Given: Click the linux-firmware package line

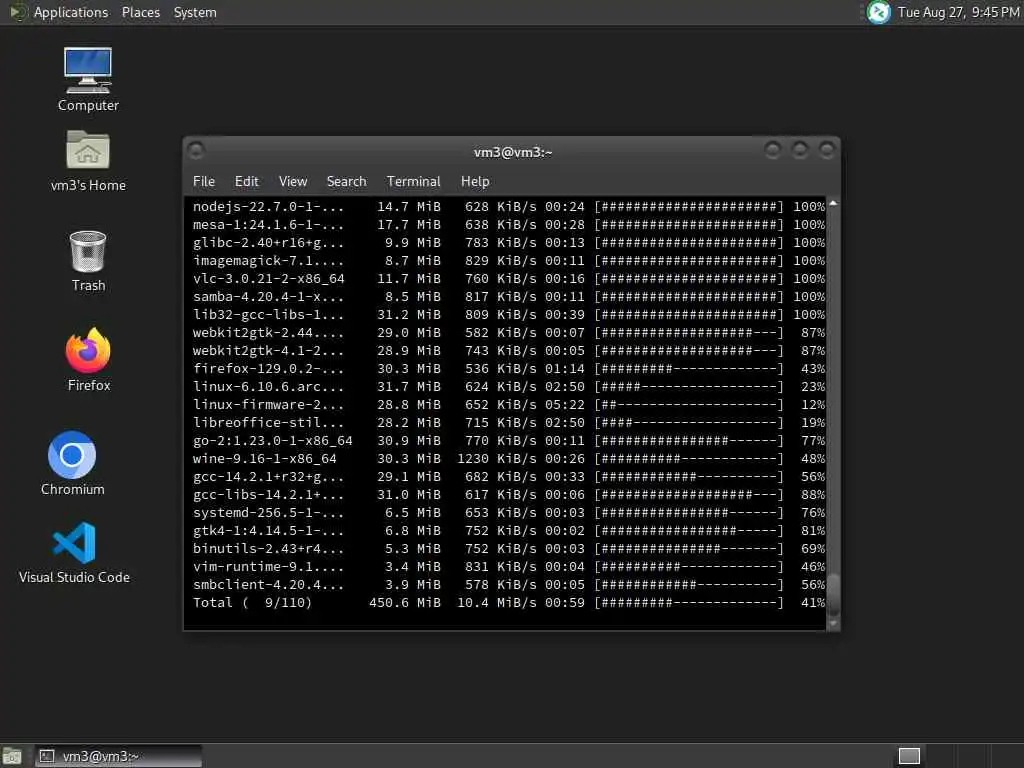Looking at the screenshot, I should pyautogui.click(x=509, y=405).
